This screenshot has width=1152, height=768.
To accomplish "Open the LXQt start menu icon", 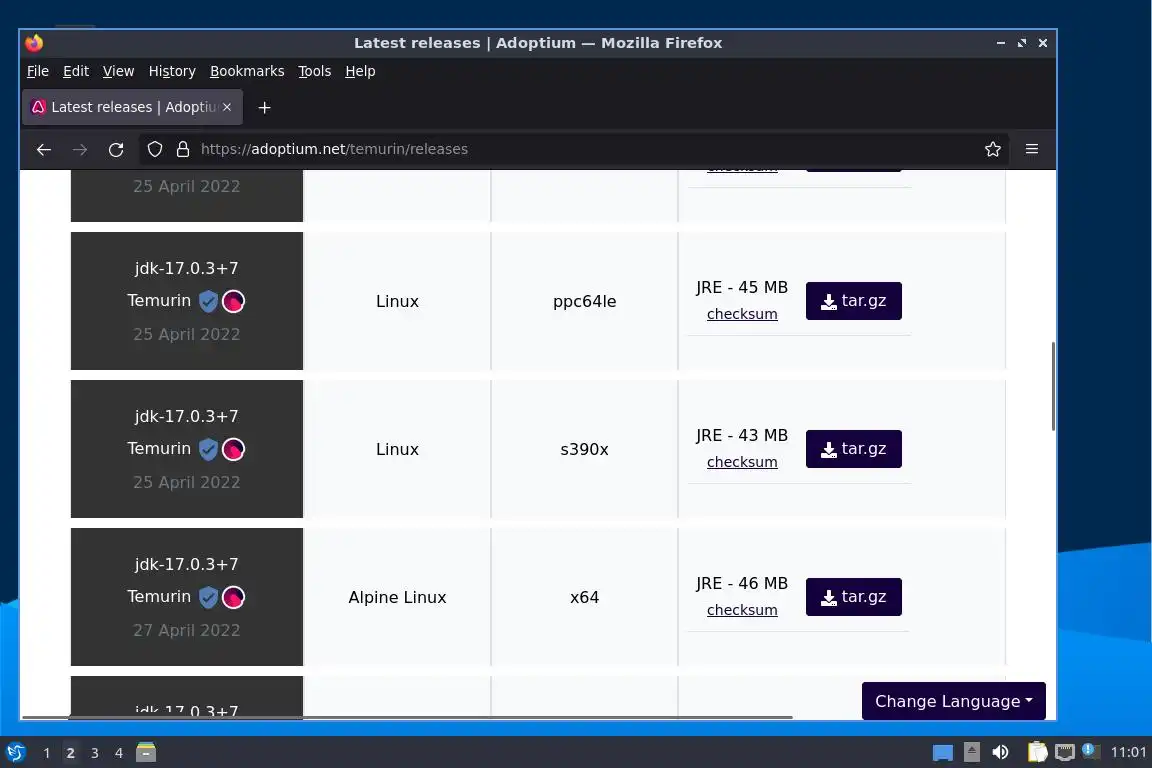I will [15, 753].
